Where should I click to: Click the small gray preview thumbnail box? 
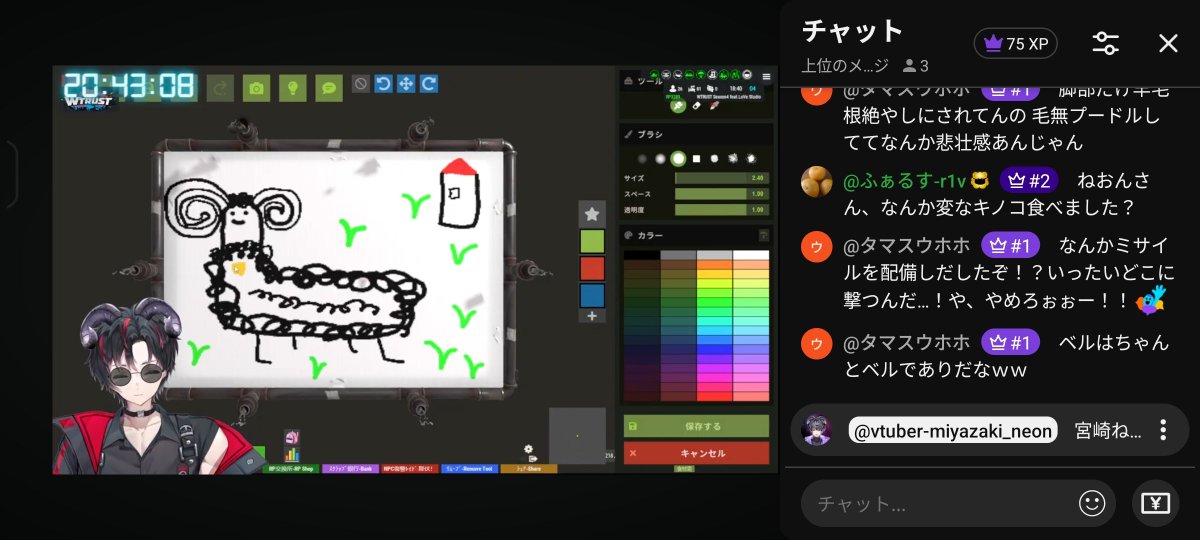[577, 436]
